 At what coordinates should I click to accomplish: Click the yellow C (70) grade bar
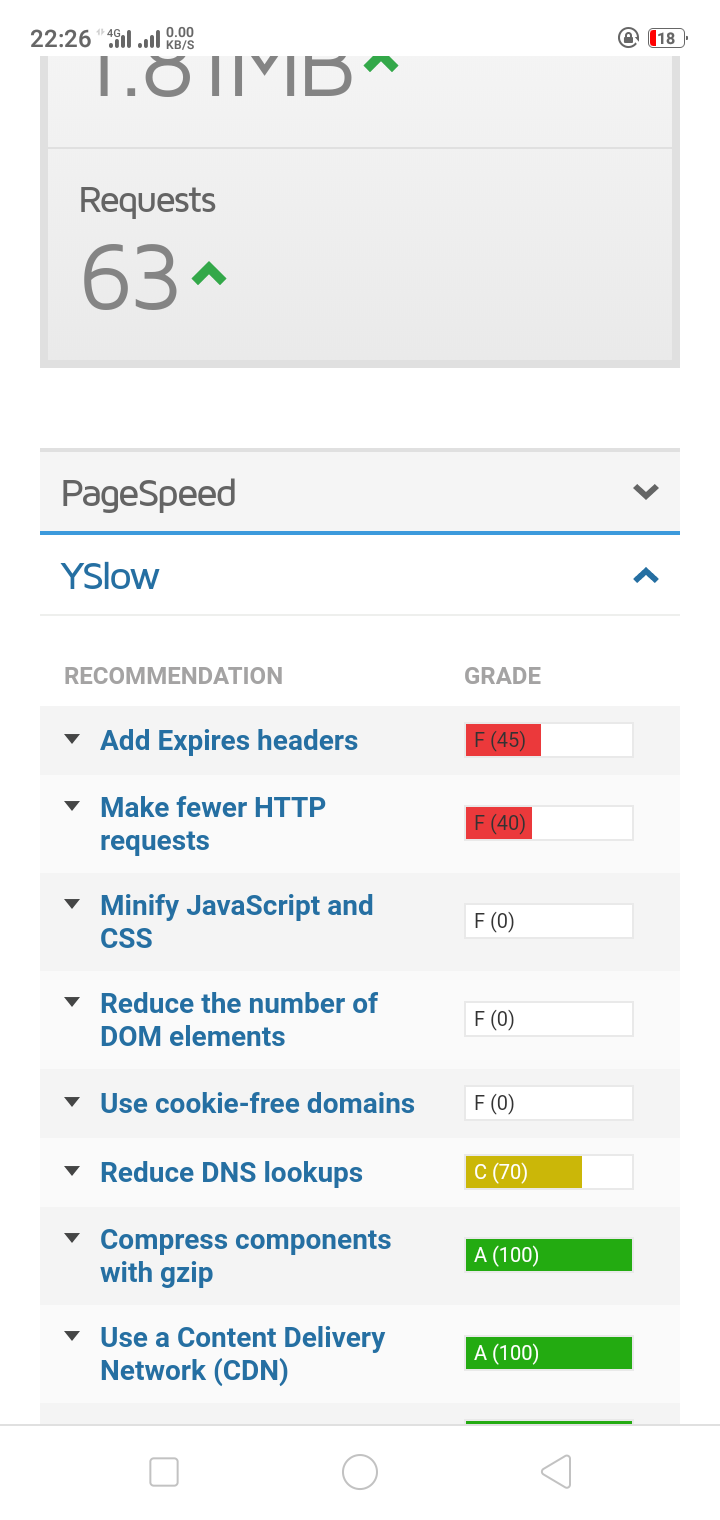pos(523,1172)
